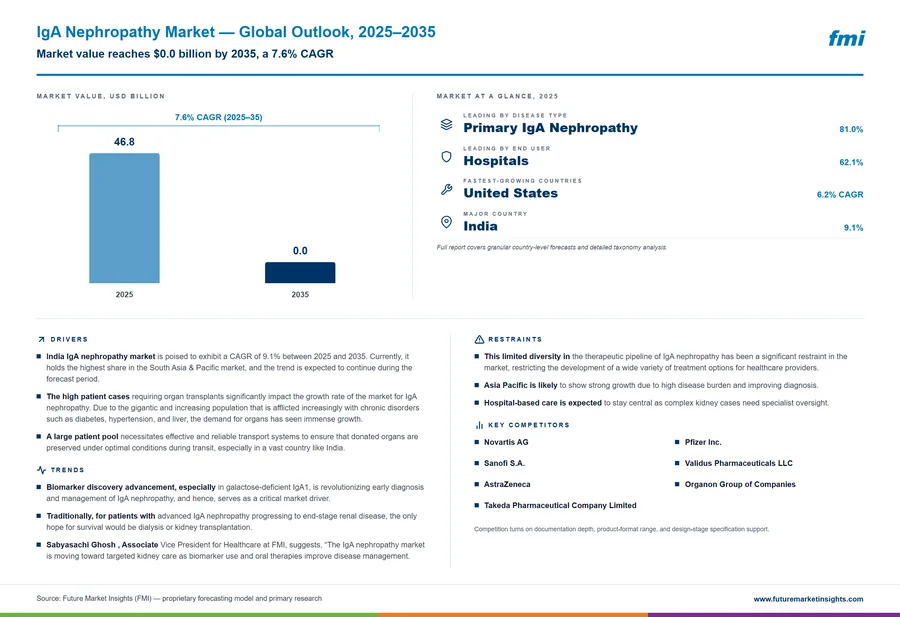Screen dimensions: 900x617
Task: Click the 'Leading by End User' label
Action: (507, 148)
